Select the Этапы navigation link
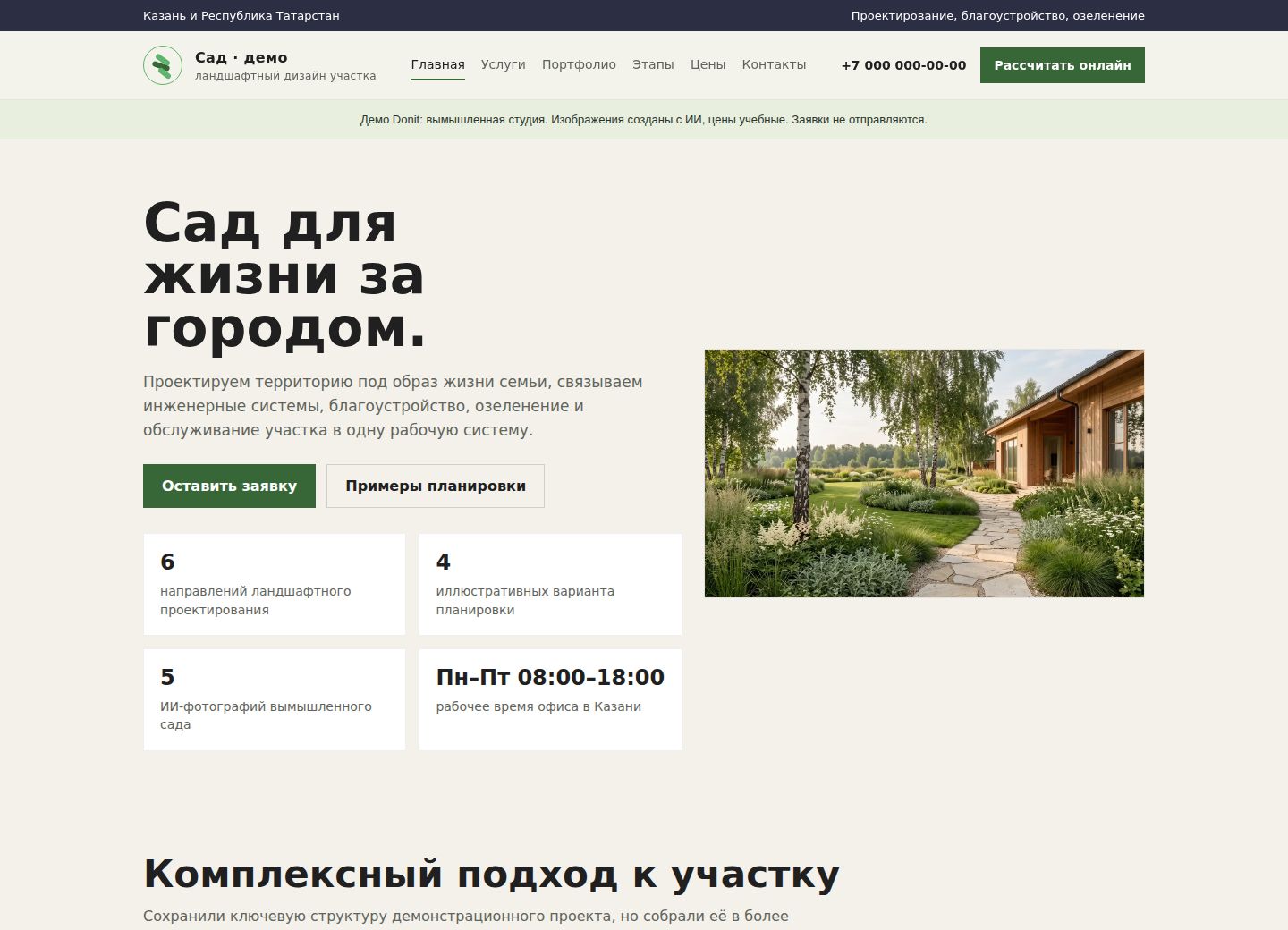The height and width of the screenshot is (930, 1288). [x=653, y=64]
